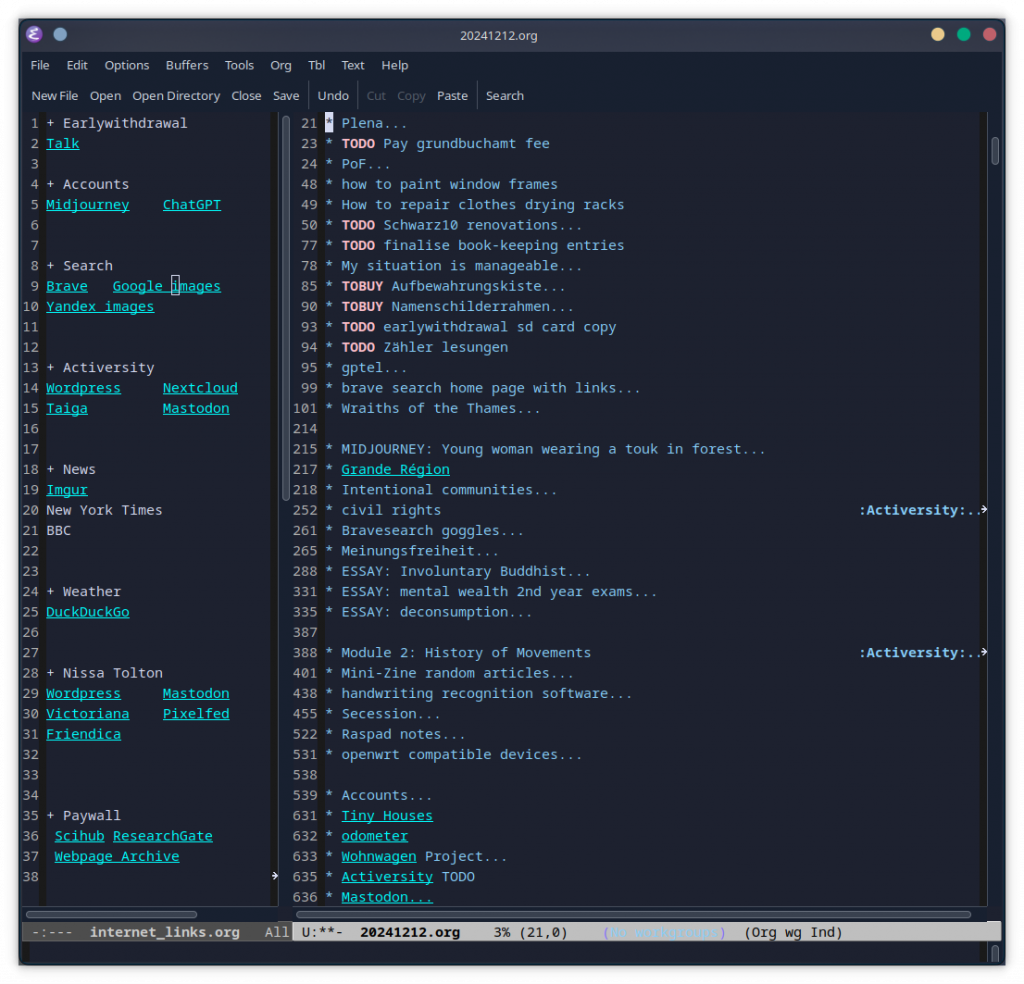The width and height of the screenshot is (1024, 984).
Task: Open the Brave search link
Action: [67, 287]
